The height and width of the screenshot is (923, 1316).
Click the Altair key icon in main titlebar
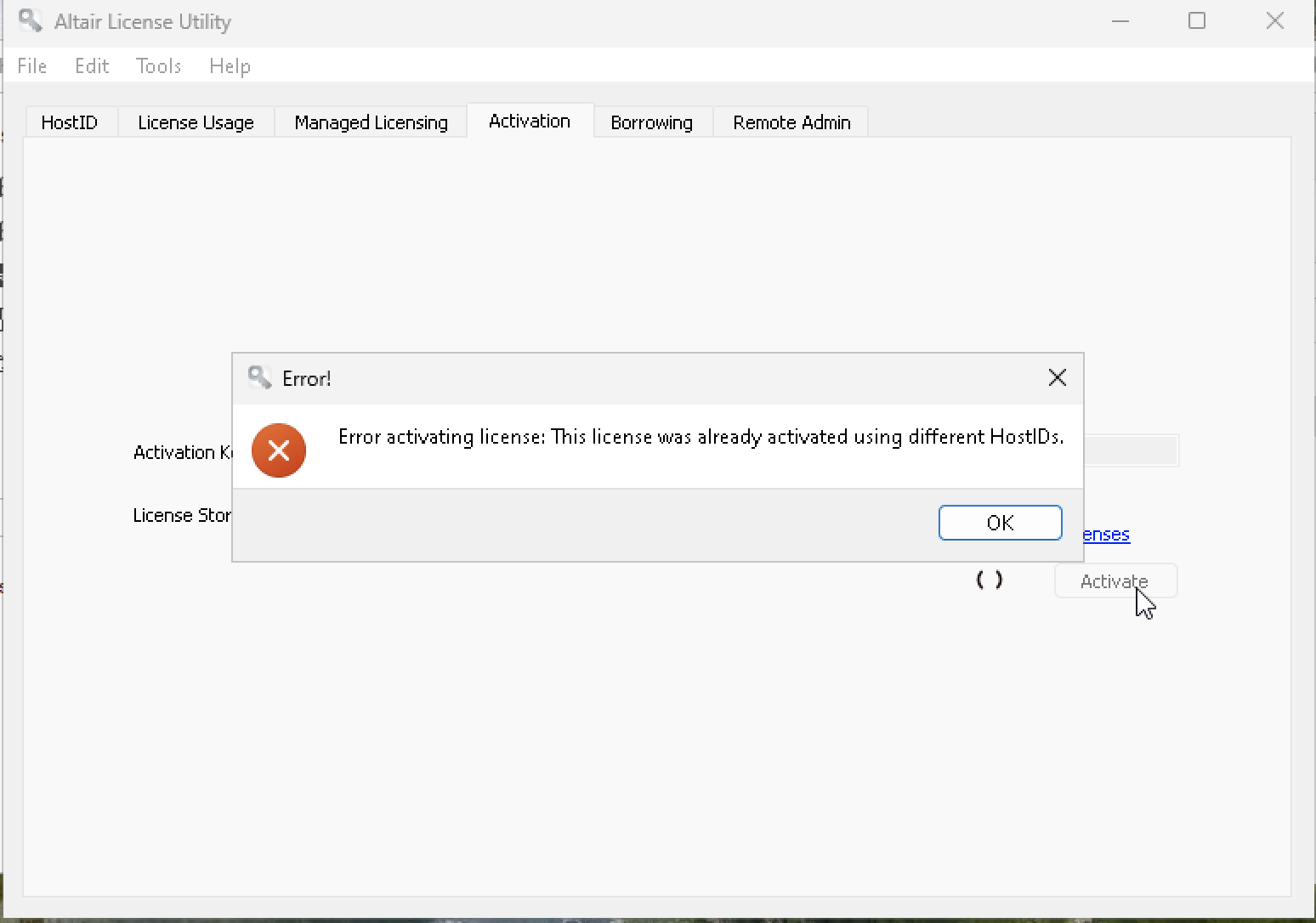pyautogui.click(x=29, y=20)
